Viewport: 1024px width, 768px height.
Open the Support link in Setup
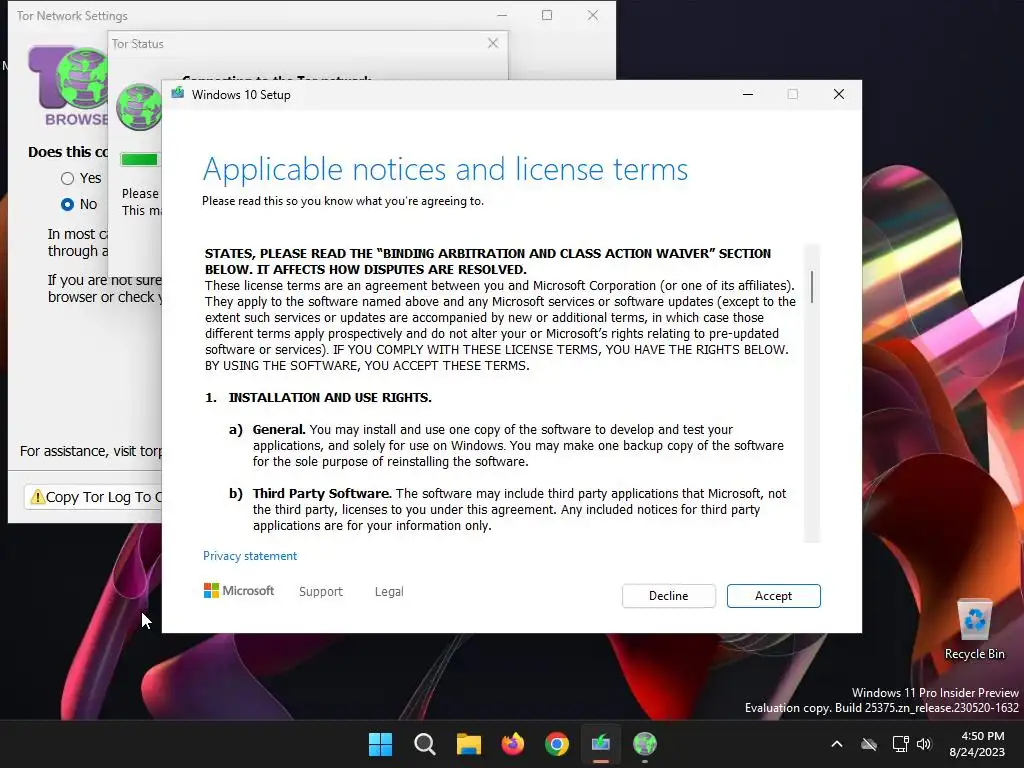pos(321,591)
